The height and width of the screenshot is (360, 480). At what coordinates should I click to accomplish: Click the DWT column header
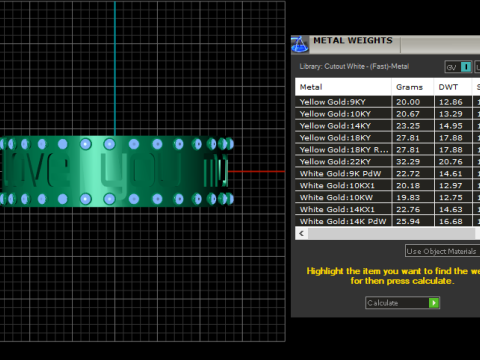pos(453,87)
